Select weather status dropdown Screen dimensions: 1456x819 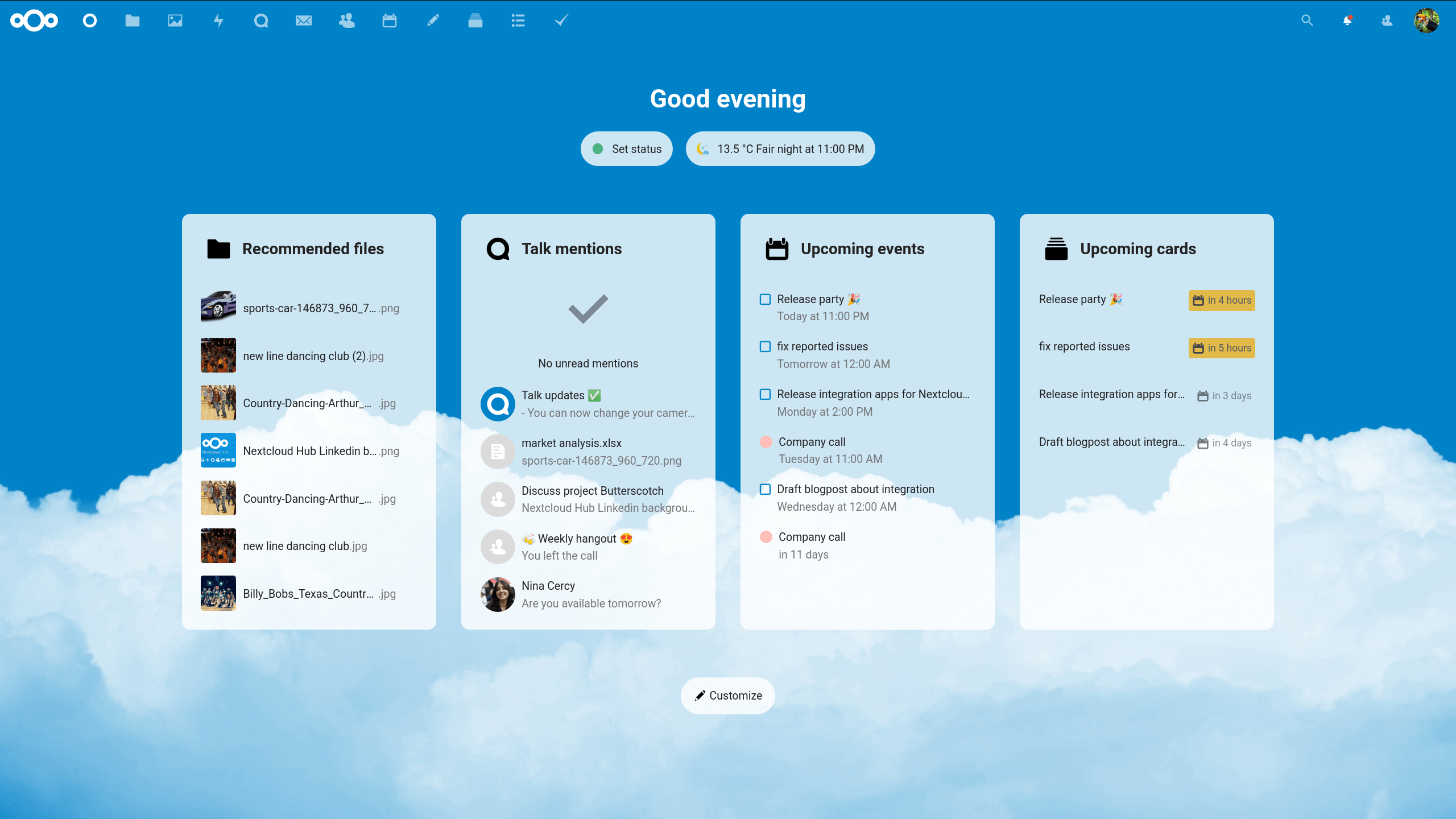pos(780,149)
